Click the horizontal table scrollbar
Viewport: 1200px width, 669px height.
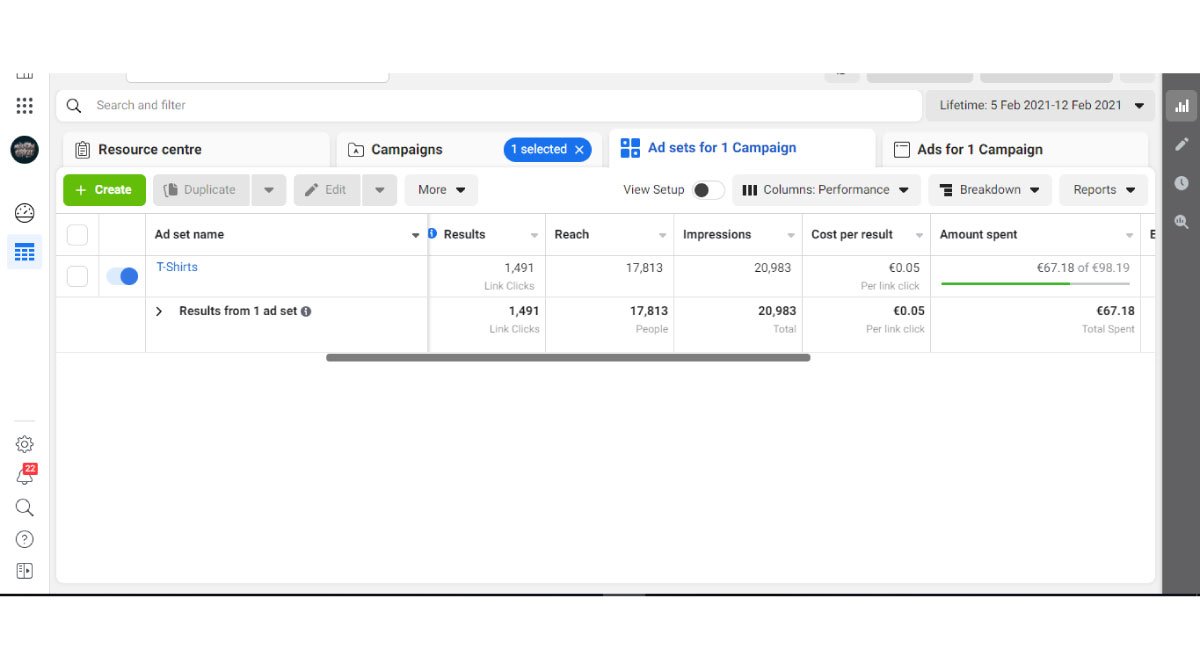(567, 357)
